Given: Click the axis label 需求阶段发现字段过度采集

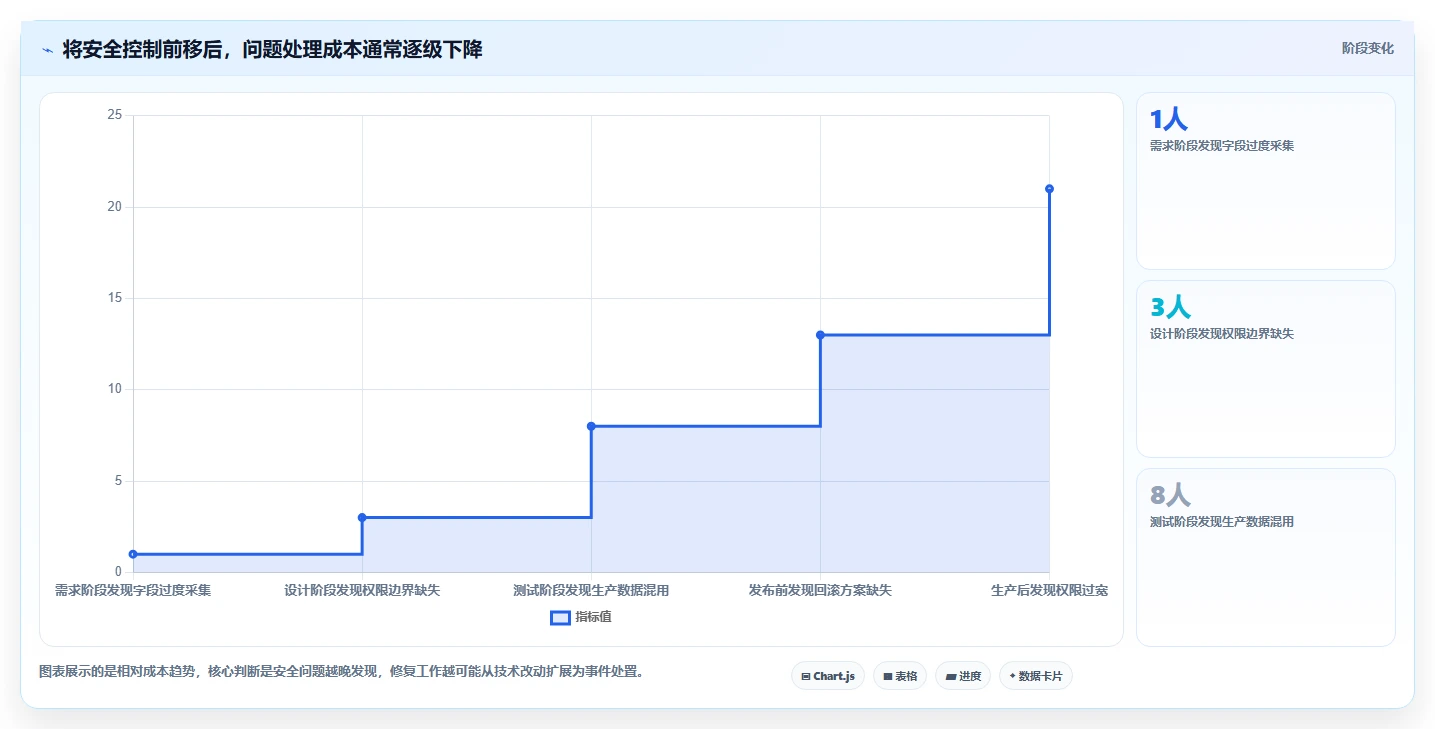Looking at the screenshot, I should (x=133, y=590).
